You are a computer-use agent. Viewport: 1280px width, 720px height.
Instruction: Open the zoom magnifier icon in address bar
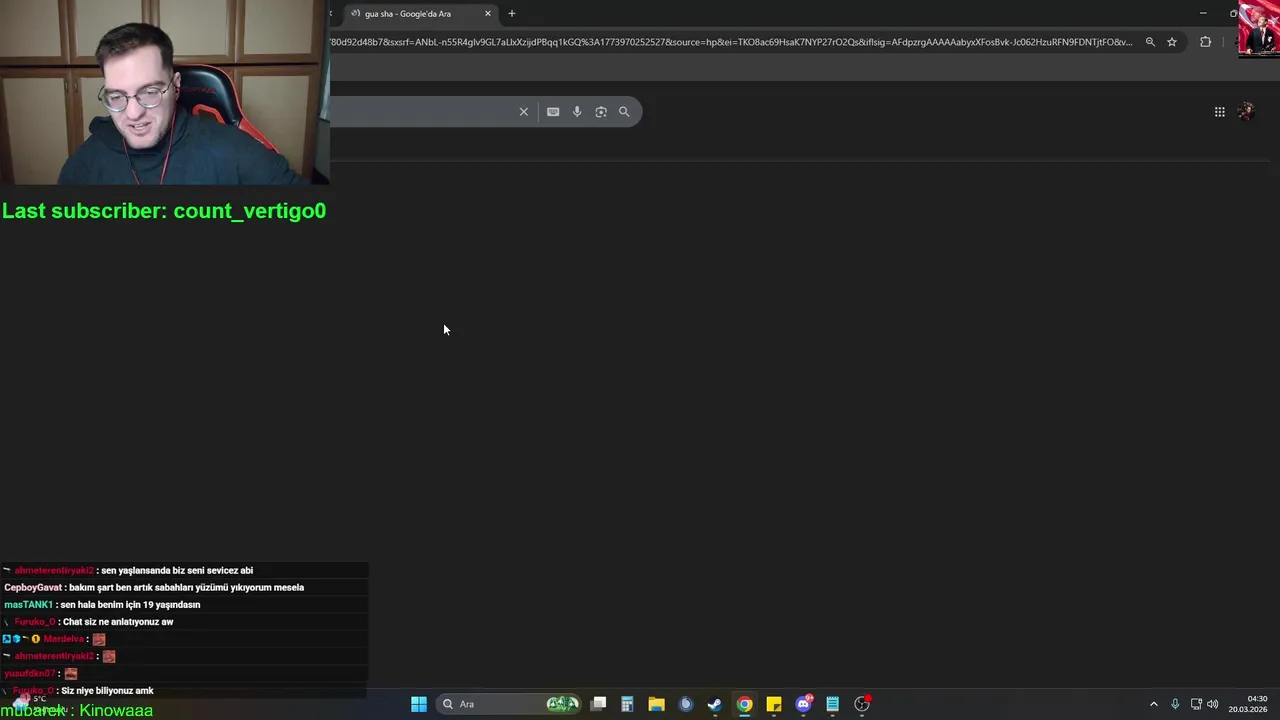coord(1150,42)
